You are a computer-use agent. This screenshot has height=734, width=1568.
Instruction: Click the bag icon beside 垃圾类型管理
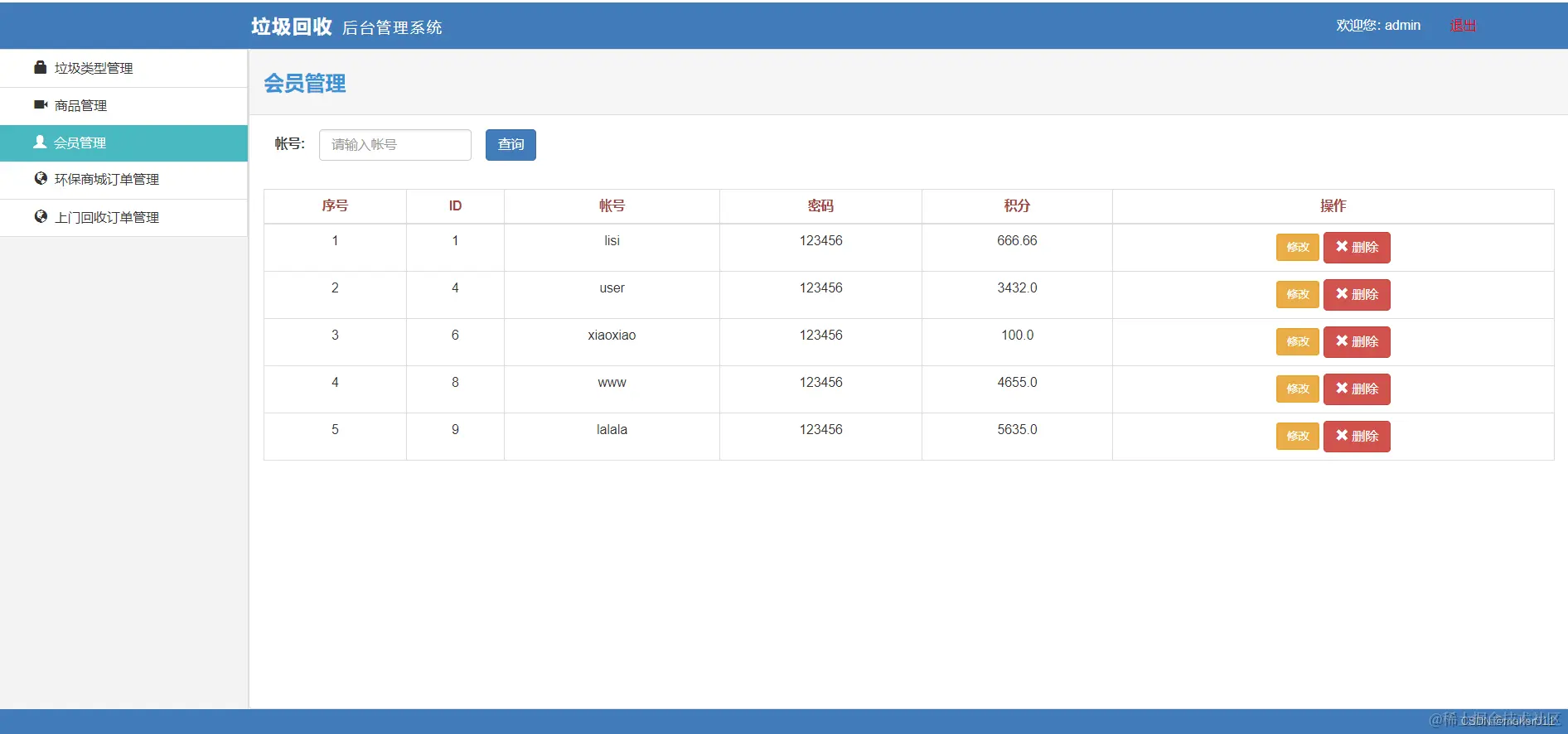pyautogui.click(x=40, y=67)
